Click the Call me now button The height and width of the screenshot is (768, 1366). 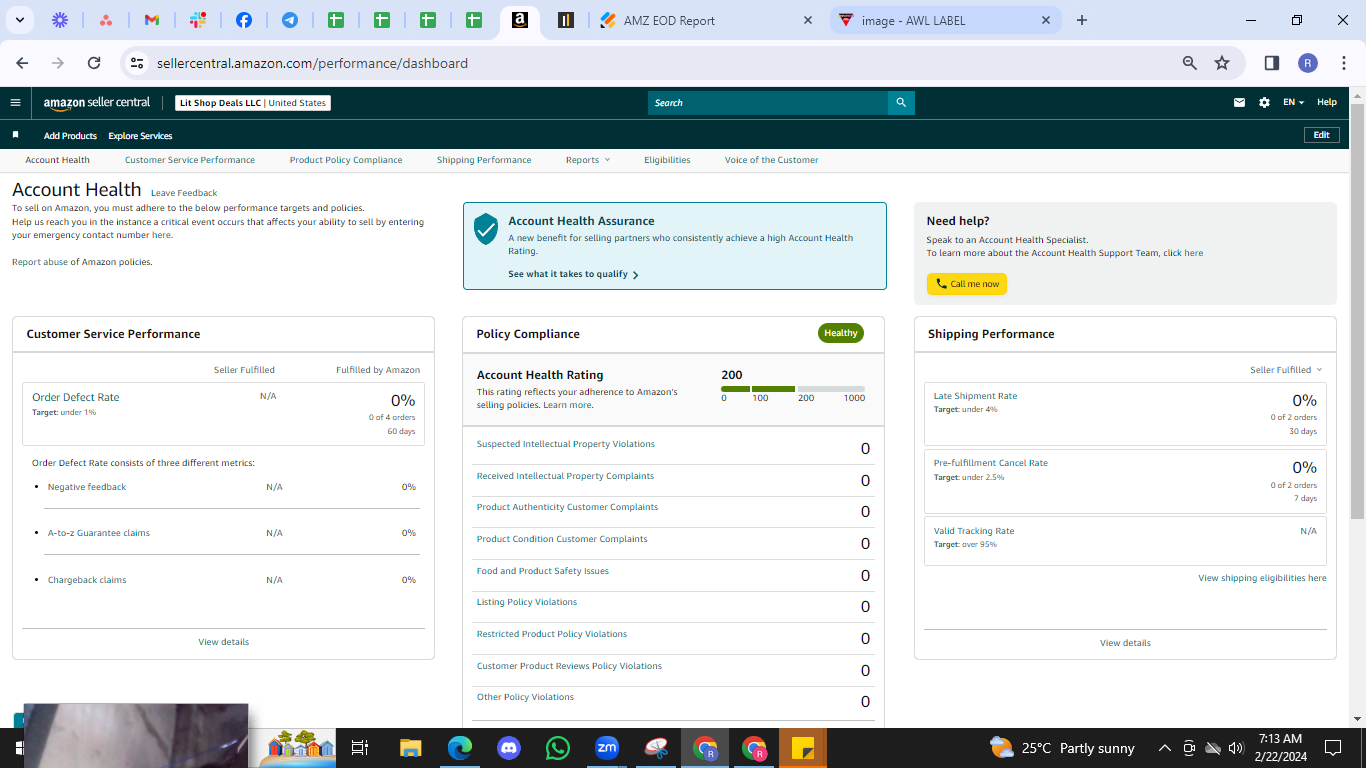[x=967, y=284]
